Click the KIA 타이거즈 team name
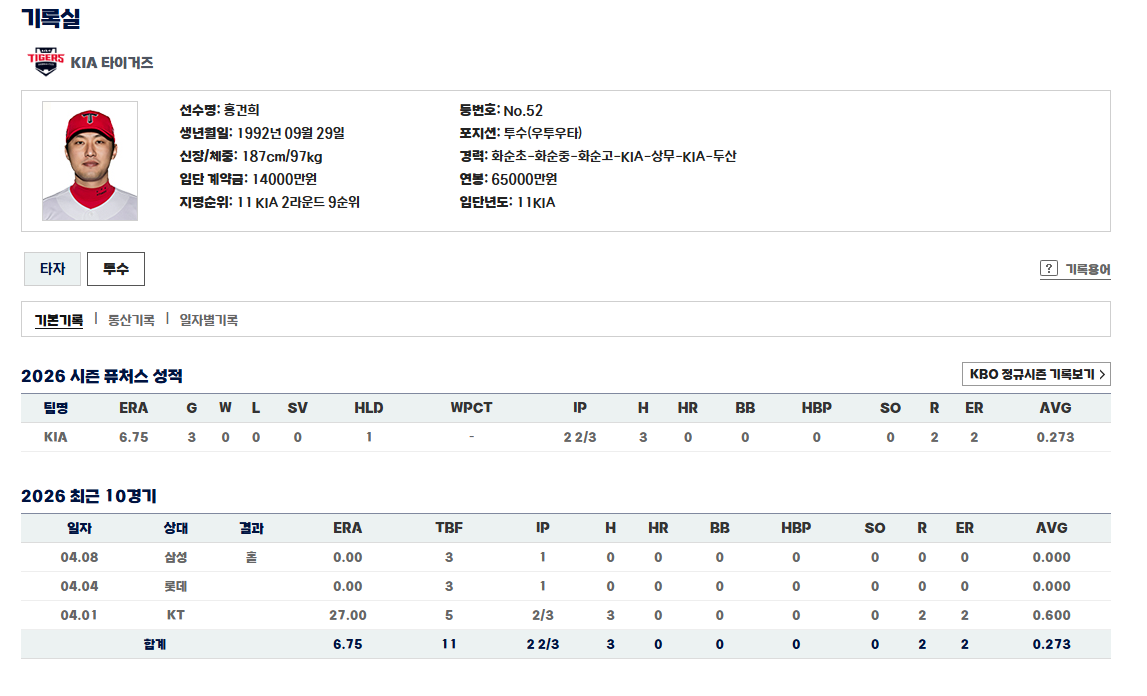The height and width of the screenshot is (696, 1147). coord(112,62)
